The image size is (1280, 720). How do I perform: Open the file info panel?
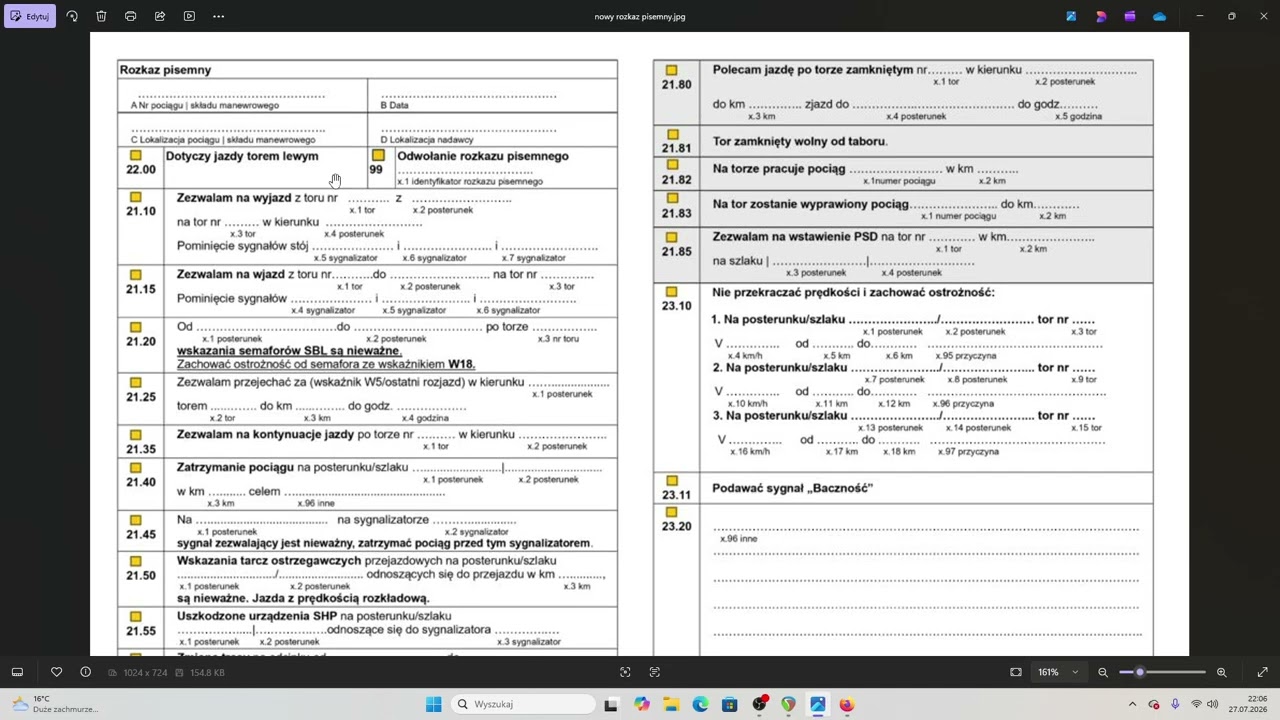pos(85,672)
